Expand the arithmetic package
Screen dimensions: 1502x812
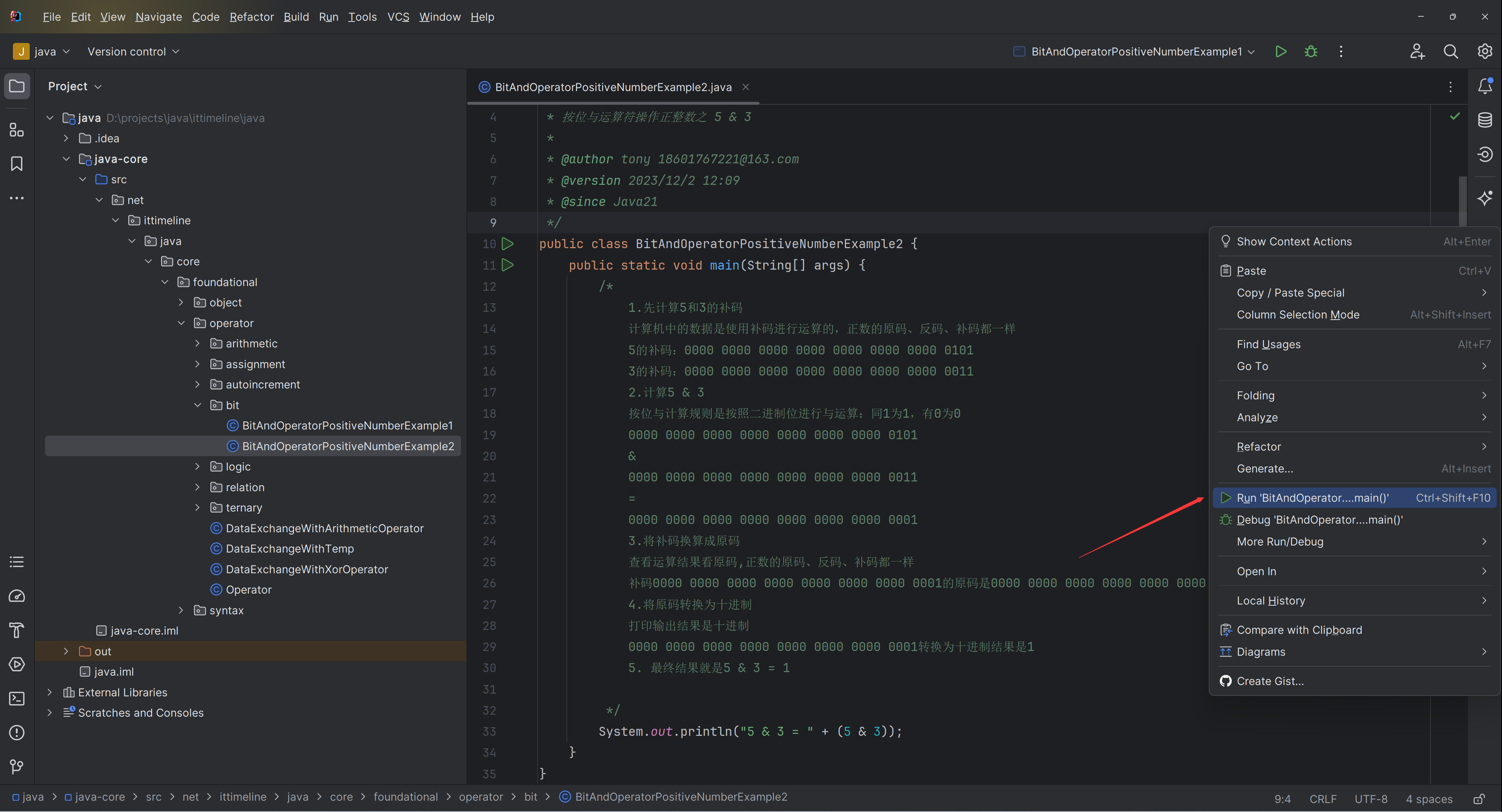[197, 343]
